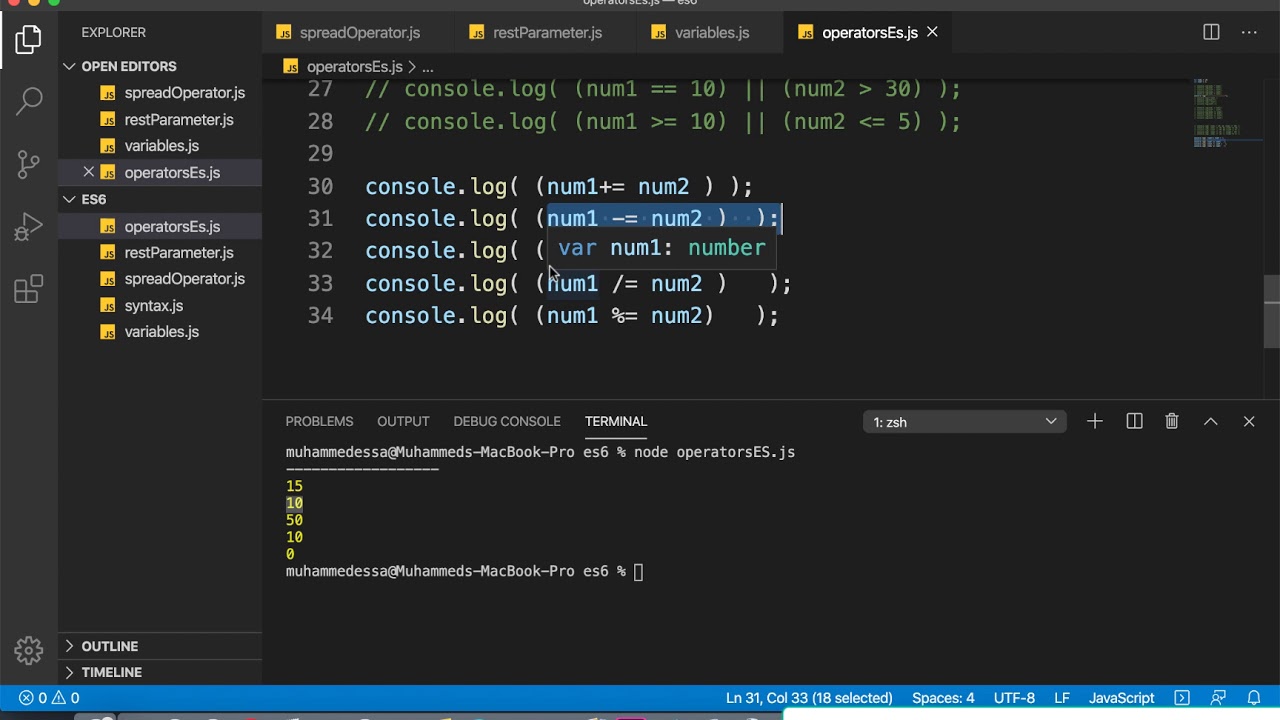Open the Output panel tab
The image size is (1280, 720).
[x=403, y=421]
